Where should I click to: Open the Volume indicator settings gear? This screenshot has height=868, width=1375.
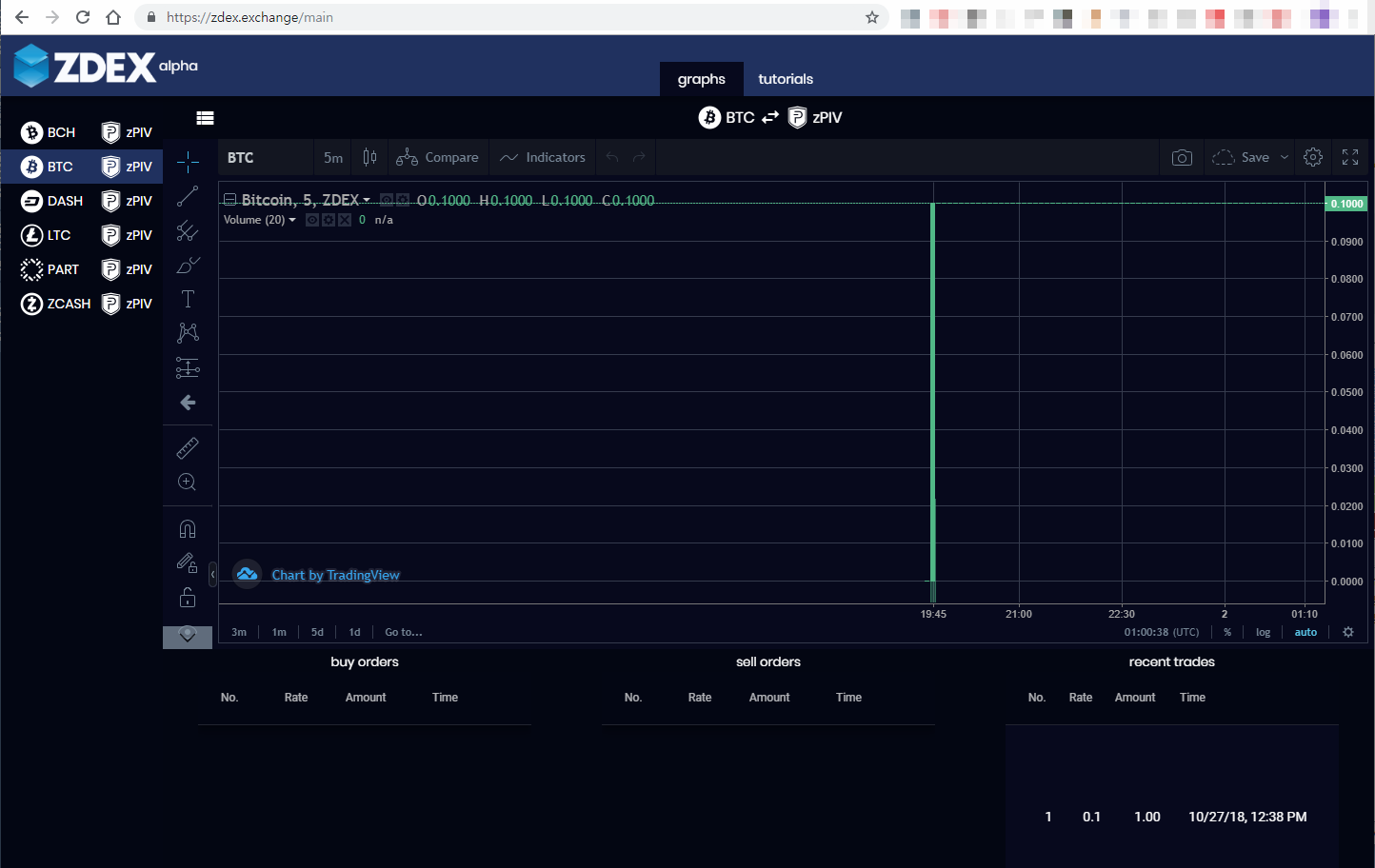point(329,220)
